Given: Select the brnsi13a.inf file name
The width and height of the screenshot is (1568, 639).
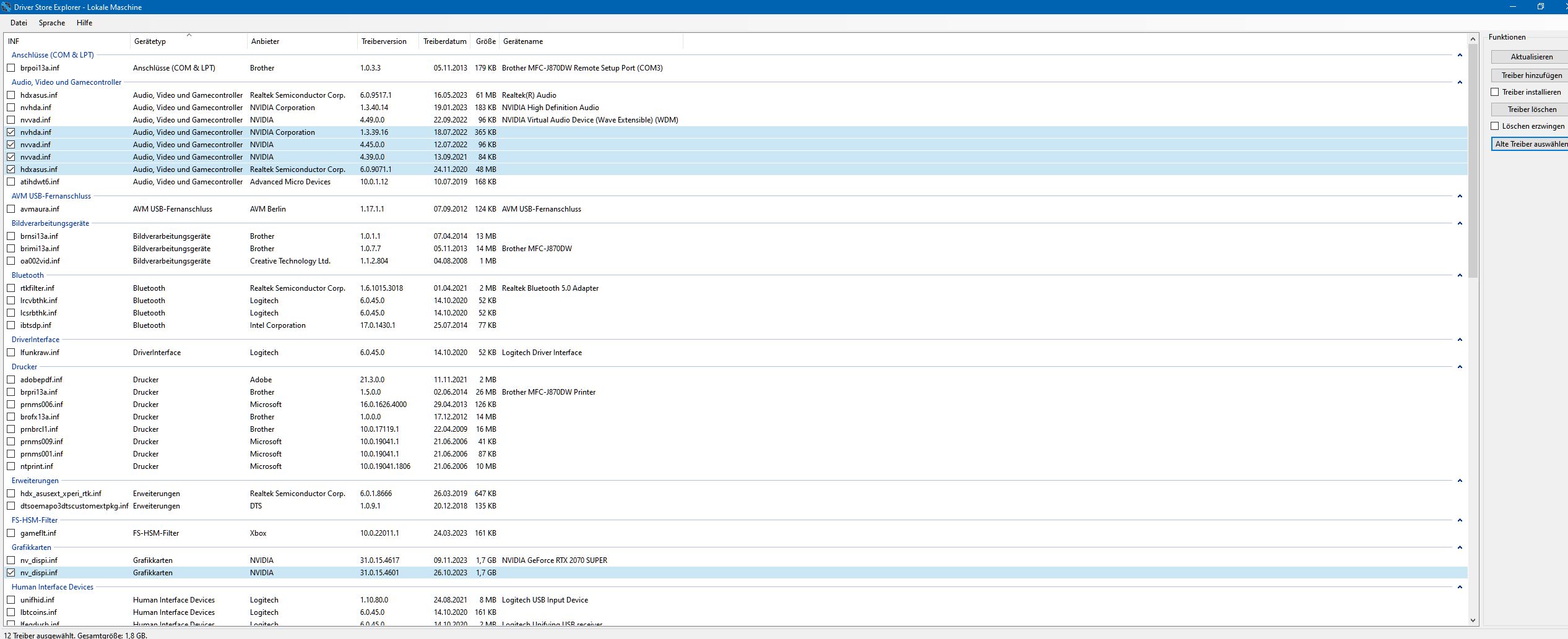Looking at the screenshot, I should point(39,236).
